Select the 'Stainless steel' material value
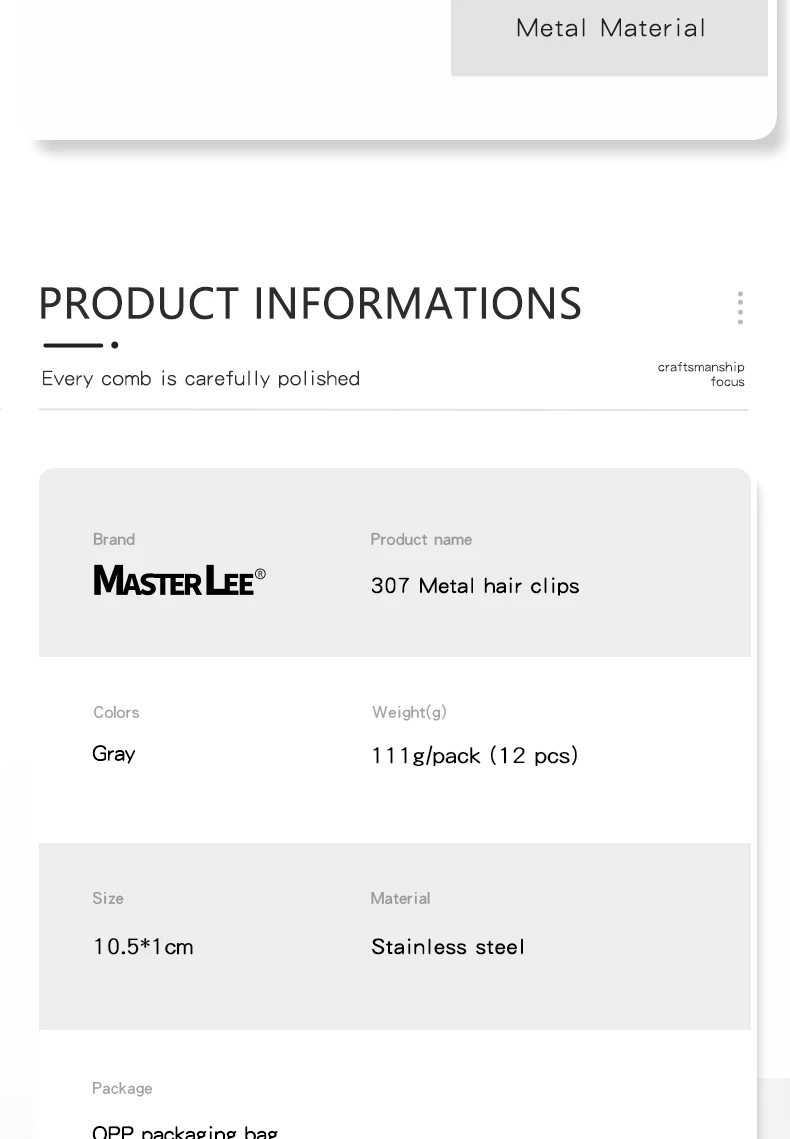The image size is (790, 1139). pyautogui.click(x=447, y=947)
